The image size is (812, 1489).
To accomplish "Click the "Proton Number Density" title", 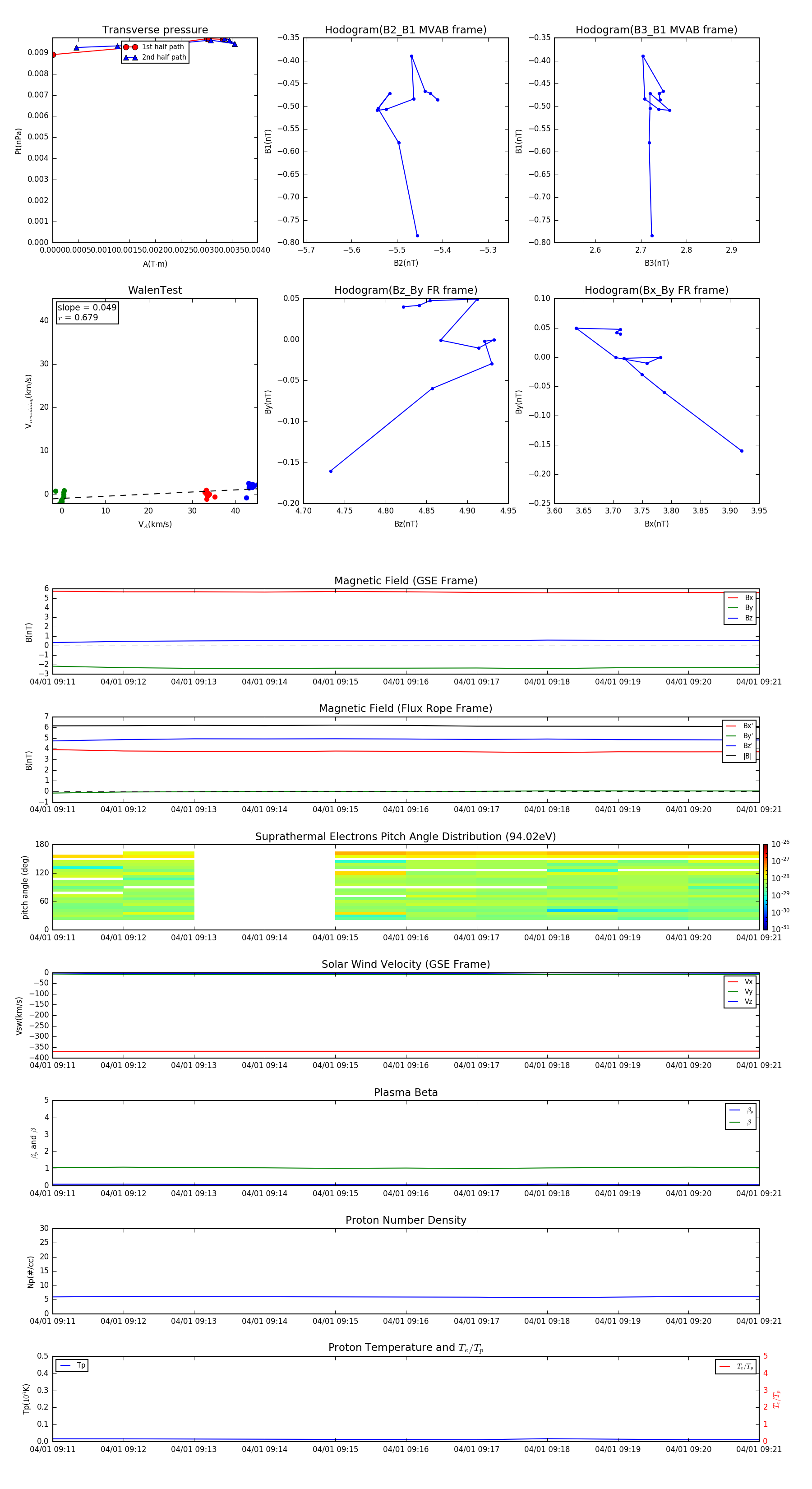I will click(x=406, y=1220).
